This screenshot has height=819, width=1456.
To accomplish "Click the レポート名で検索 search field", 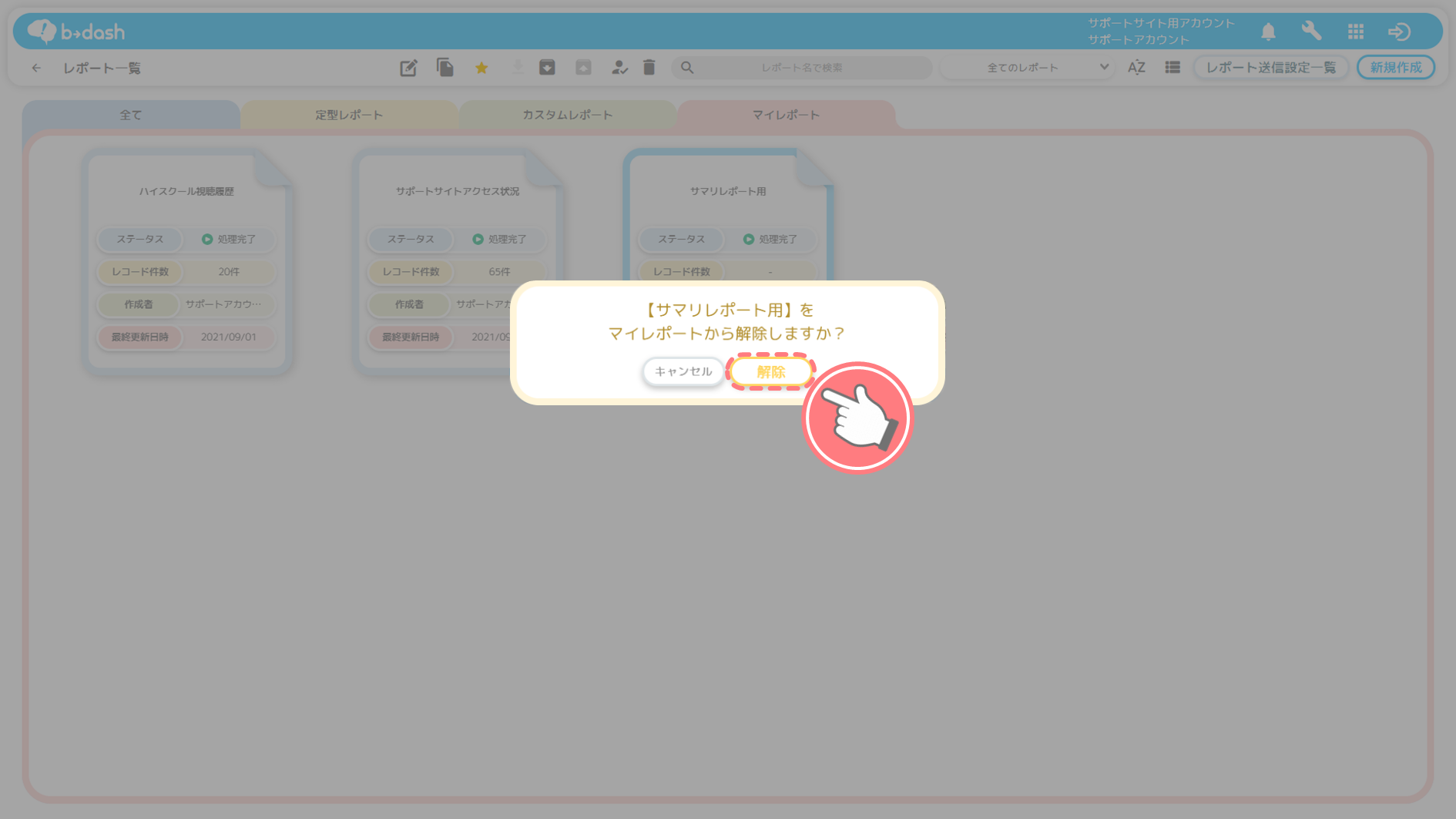I will pos(802,68).
